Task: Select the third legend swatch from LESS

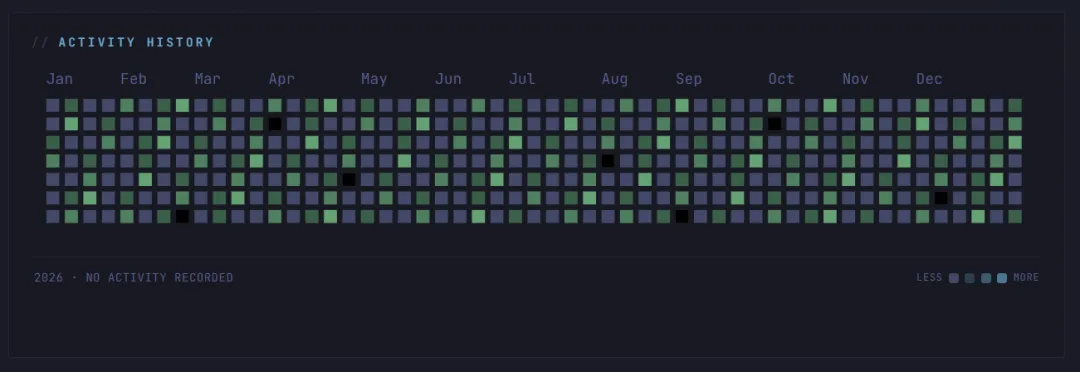Action: (x=986, y=278)
